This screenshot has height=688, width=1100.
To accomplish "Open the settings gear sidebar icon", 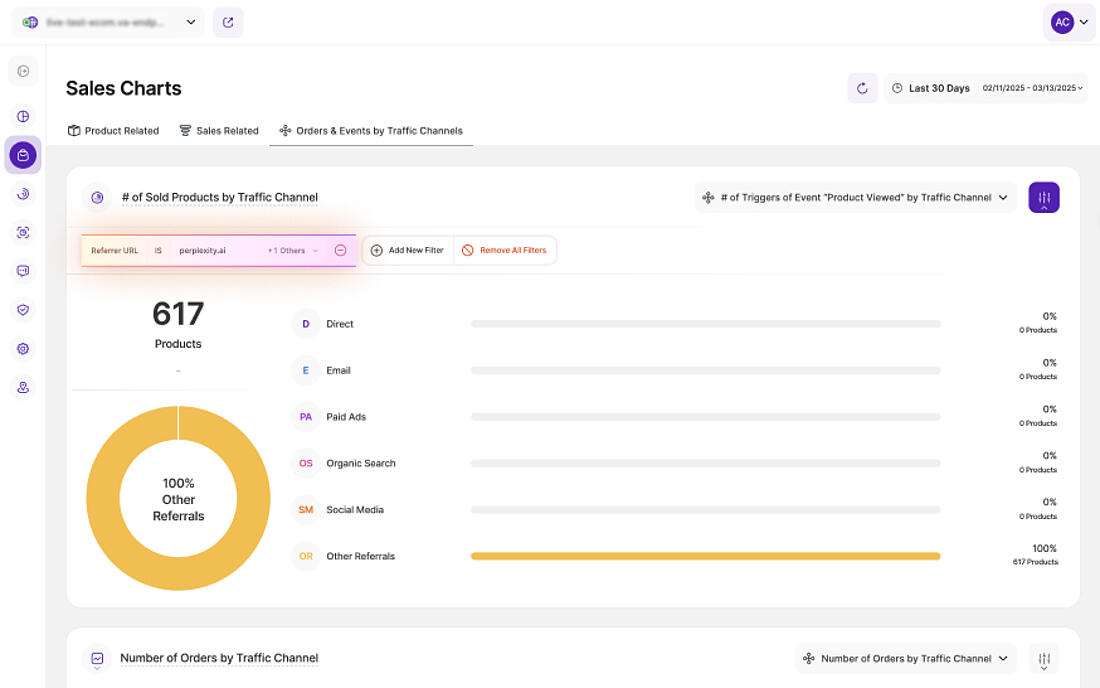I will (x=23, y=349).
